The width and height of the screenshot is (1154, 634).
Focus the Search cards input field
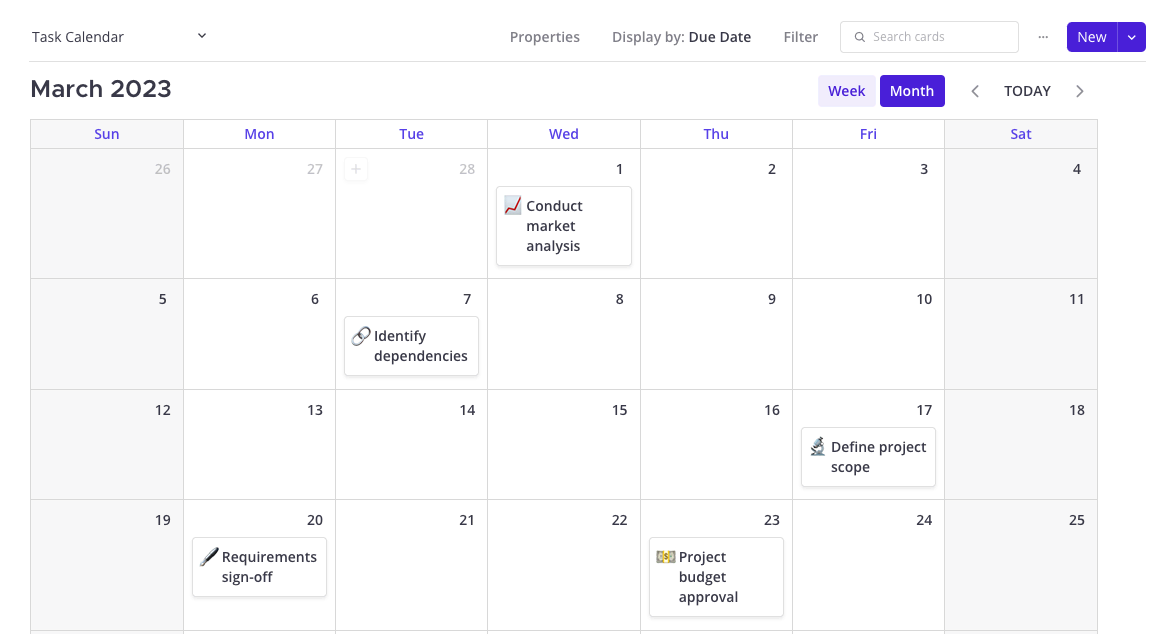[x=930, y=37]
